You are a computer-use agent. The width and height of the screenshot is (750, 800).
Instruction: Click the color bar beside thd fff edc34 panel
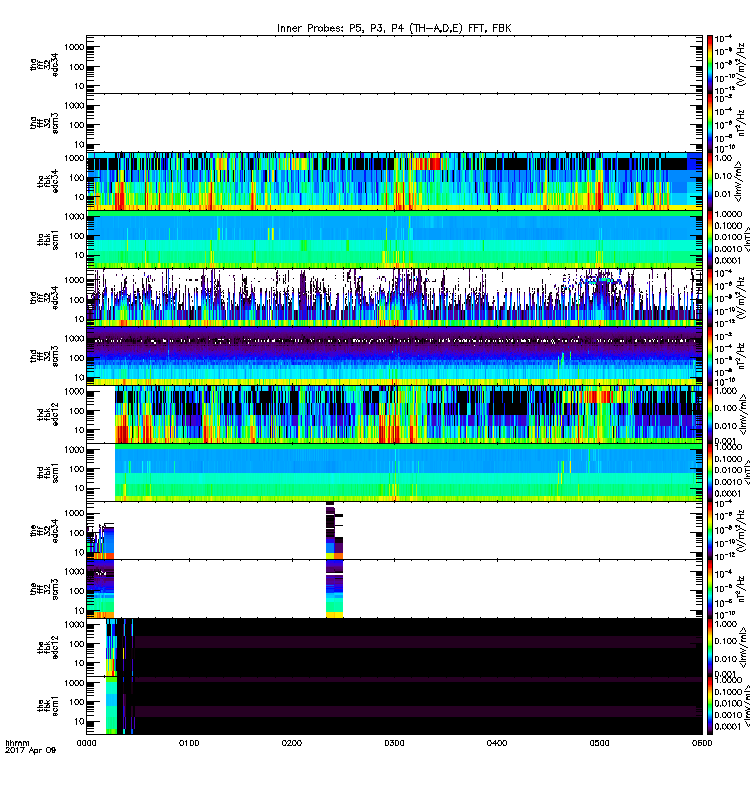tap(710, 297)
